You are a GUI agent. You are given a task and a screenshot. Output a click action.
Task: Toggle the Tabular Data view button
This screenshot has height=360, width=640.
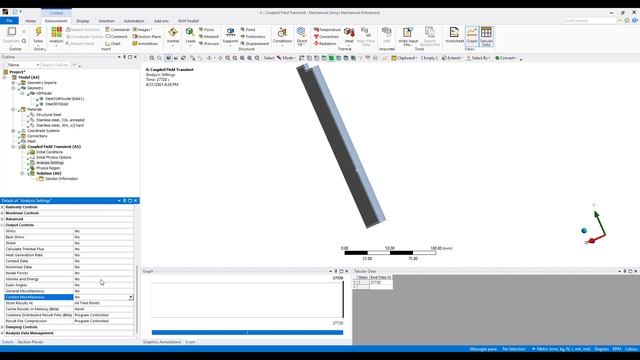486,36
